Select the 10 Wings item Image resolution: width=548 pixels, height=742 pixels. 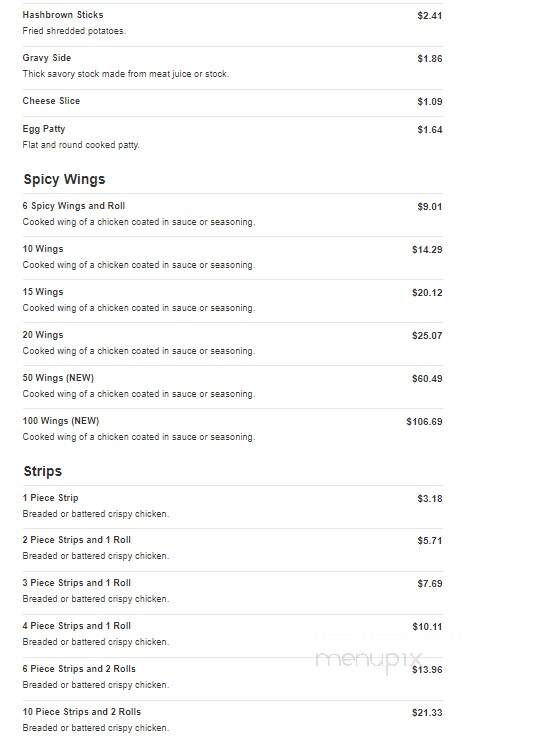pos(232,258)
